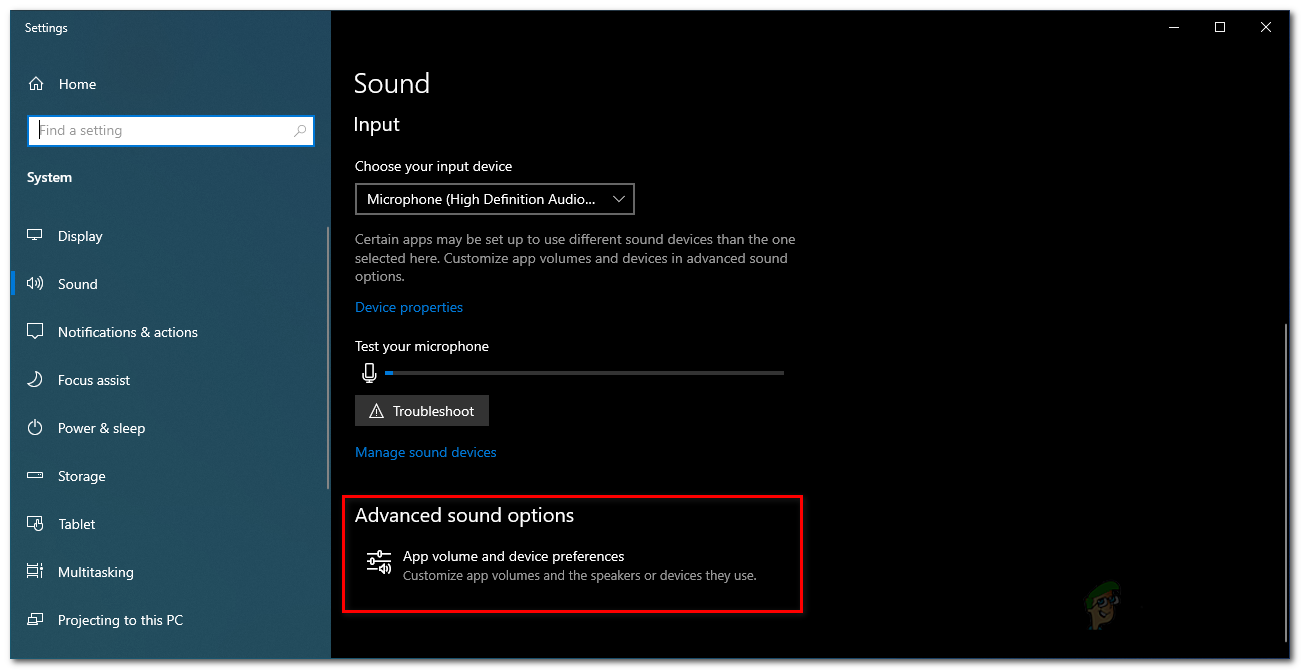This screenshot has height=670, width=1301.
Task: Click the App volume mixer sliders icon
Action: [378, 565]
